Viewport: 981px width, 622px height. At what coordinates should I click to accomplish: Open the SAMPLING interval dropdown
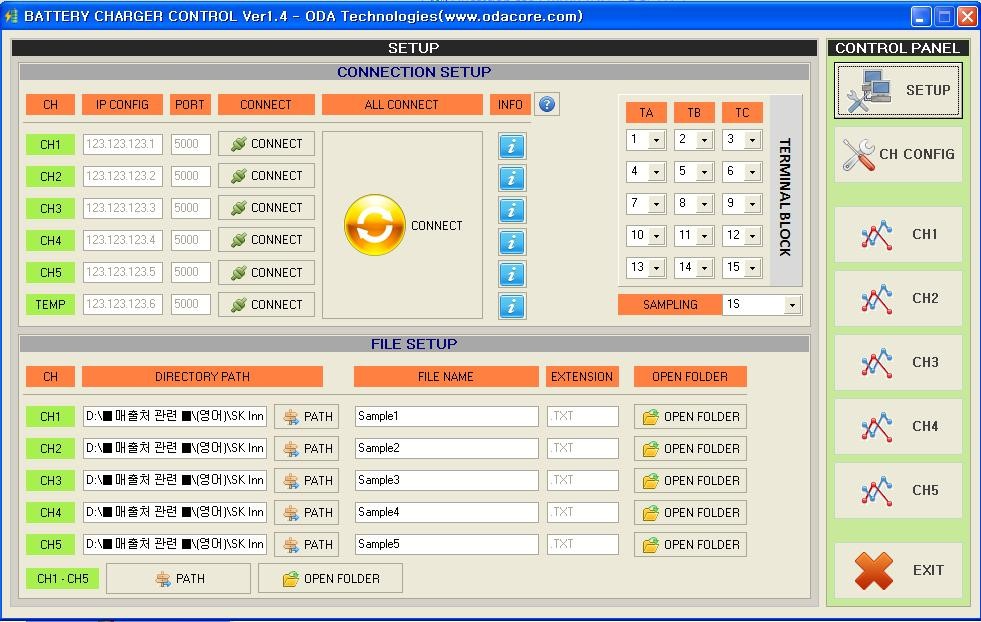tap(792, 305)
